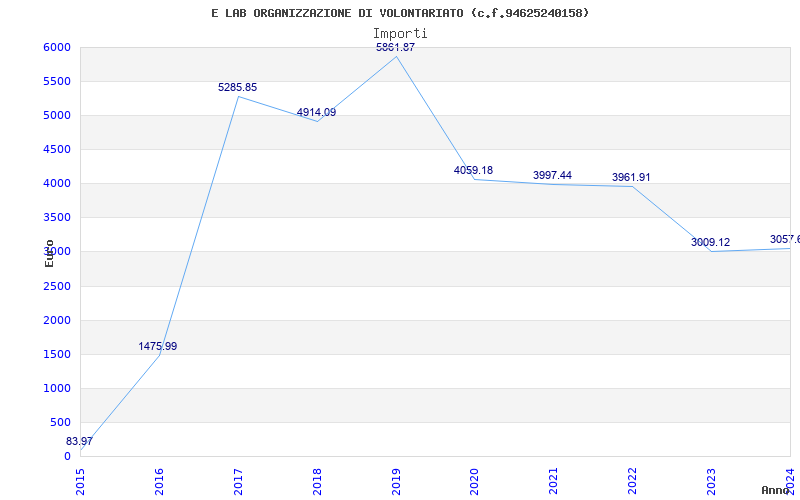Click the y-axis value 4500
This screenshot has height=500, width=800.
[57, 149]
